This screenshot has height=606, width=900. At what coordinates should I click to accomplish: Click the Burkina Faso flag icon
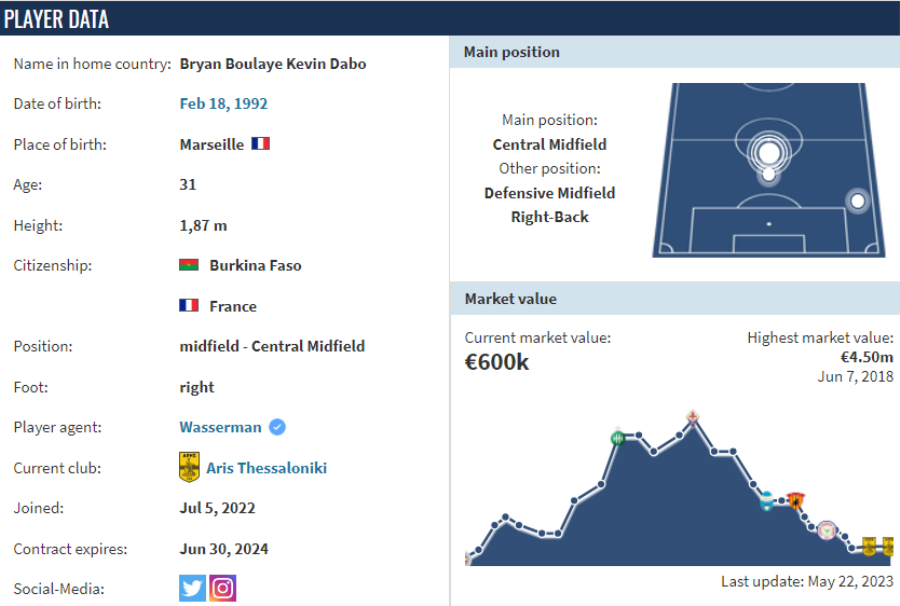tap(189, 265)
